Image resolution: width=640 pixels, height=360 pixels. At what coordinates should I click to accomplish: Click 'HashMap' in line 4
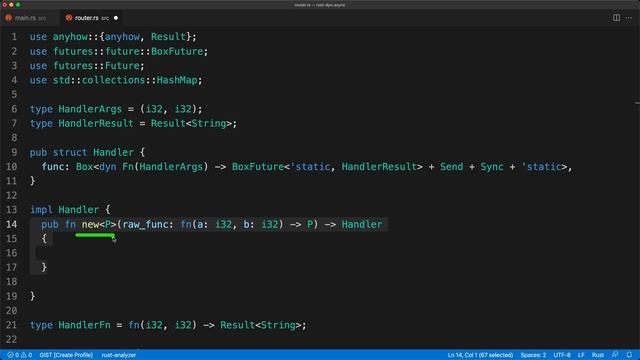[x=177, y=80]
